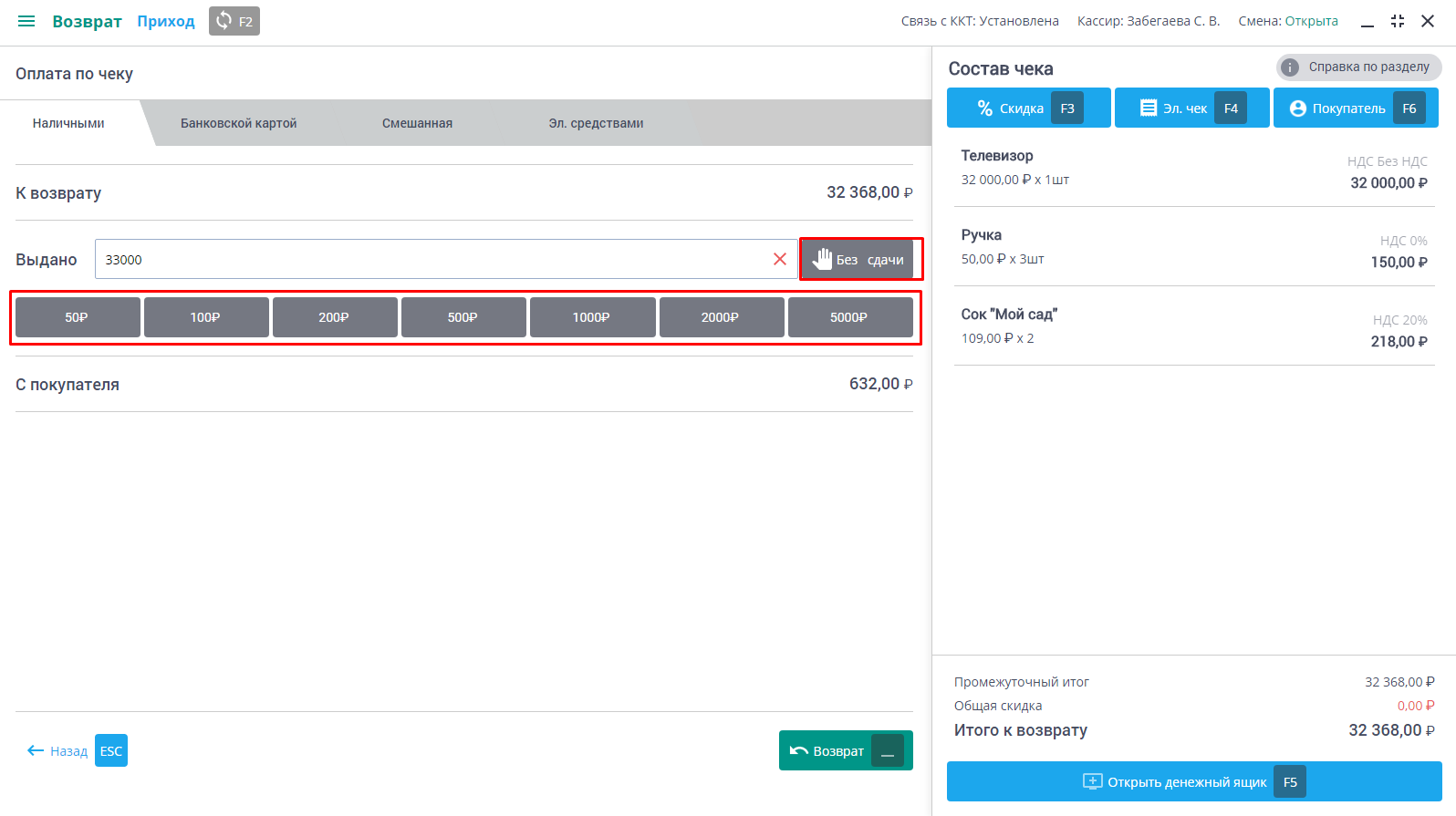Select Возврат mode in header
The image size is (1456, 816).
[87, 21]
